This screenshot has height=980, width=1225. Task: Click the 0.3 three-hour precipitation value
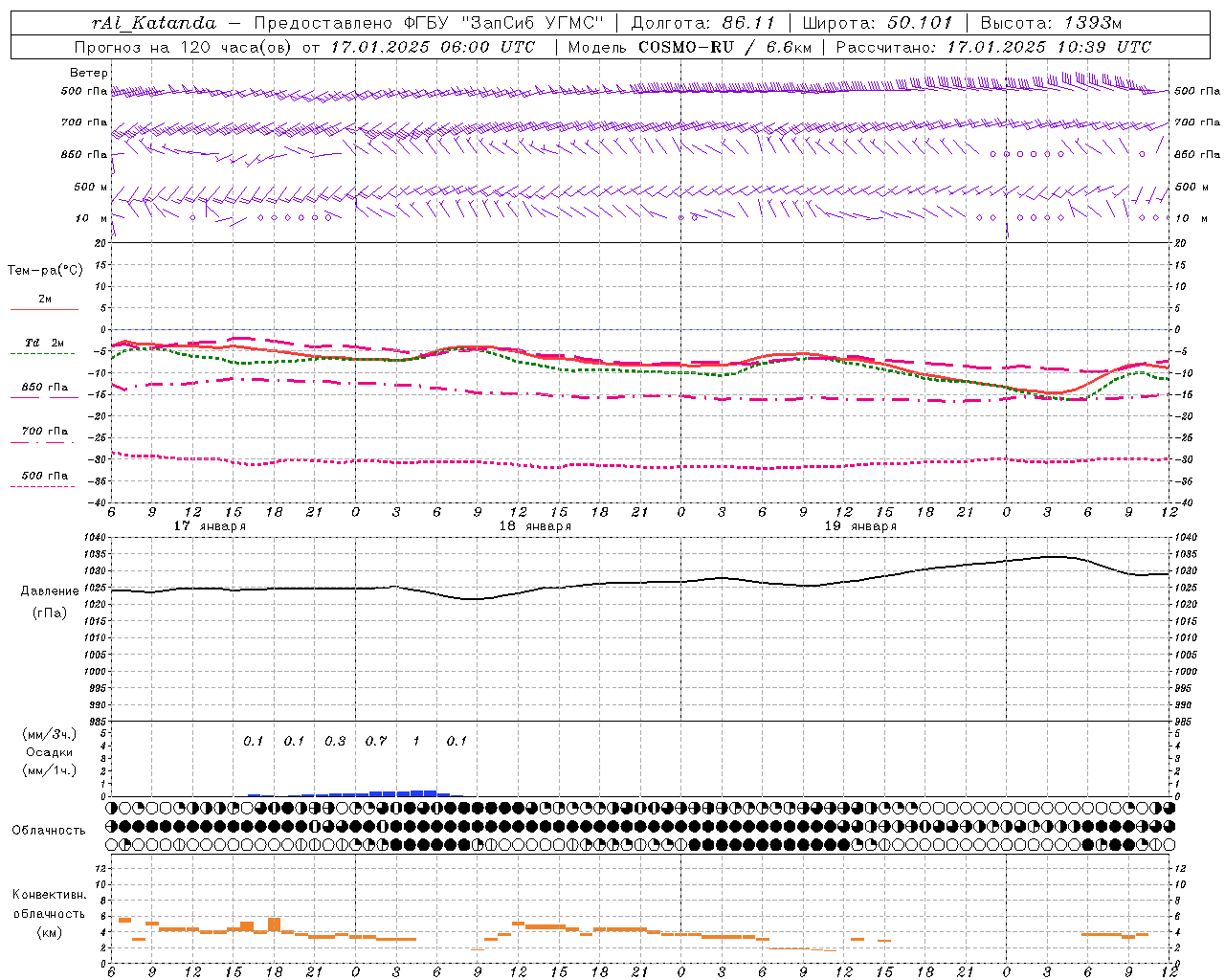pos(335,742)
